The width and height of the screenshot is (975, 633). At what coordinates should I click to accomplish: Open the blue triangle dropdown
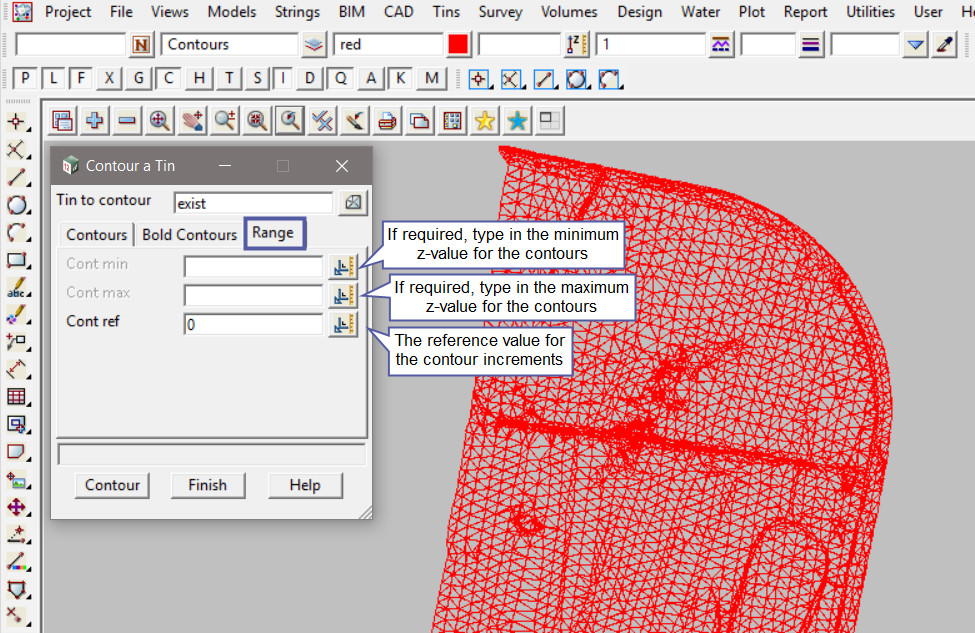coord(915,45)
